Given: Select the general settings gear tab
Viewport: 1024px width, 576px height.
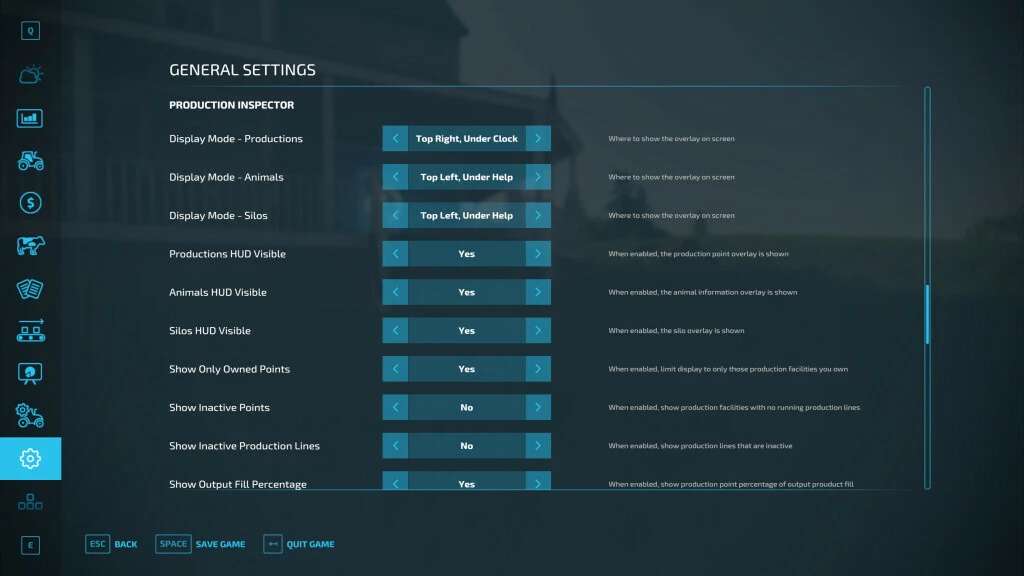Looking at the screenshot, I should tap(30, 459).
